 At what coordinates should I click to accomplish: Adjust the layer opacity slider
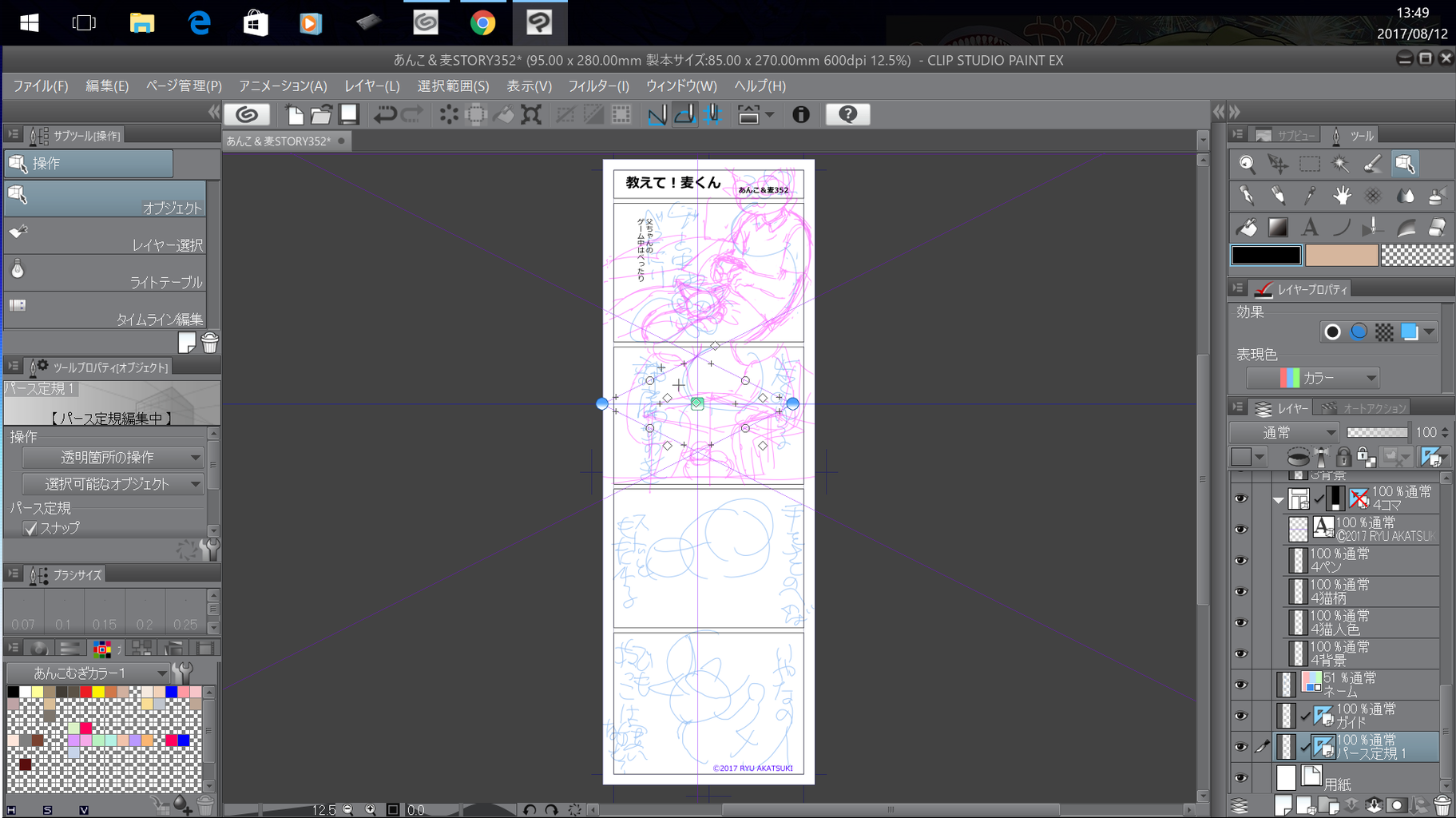point(1377,432)
